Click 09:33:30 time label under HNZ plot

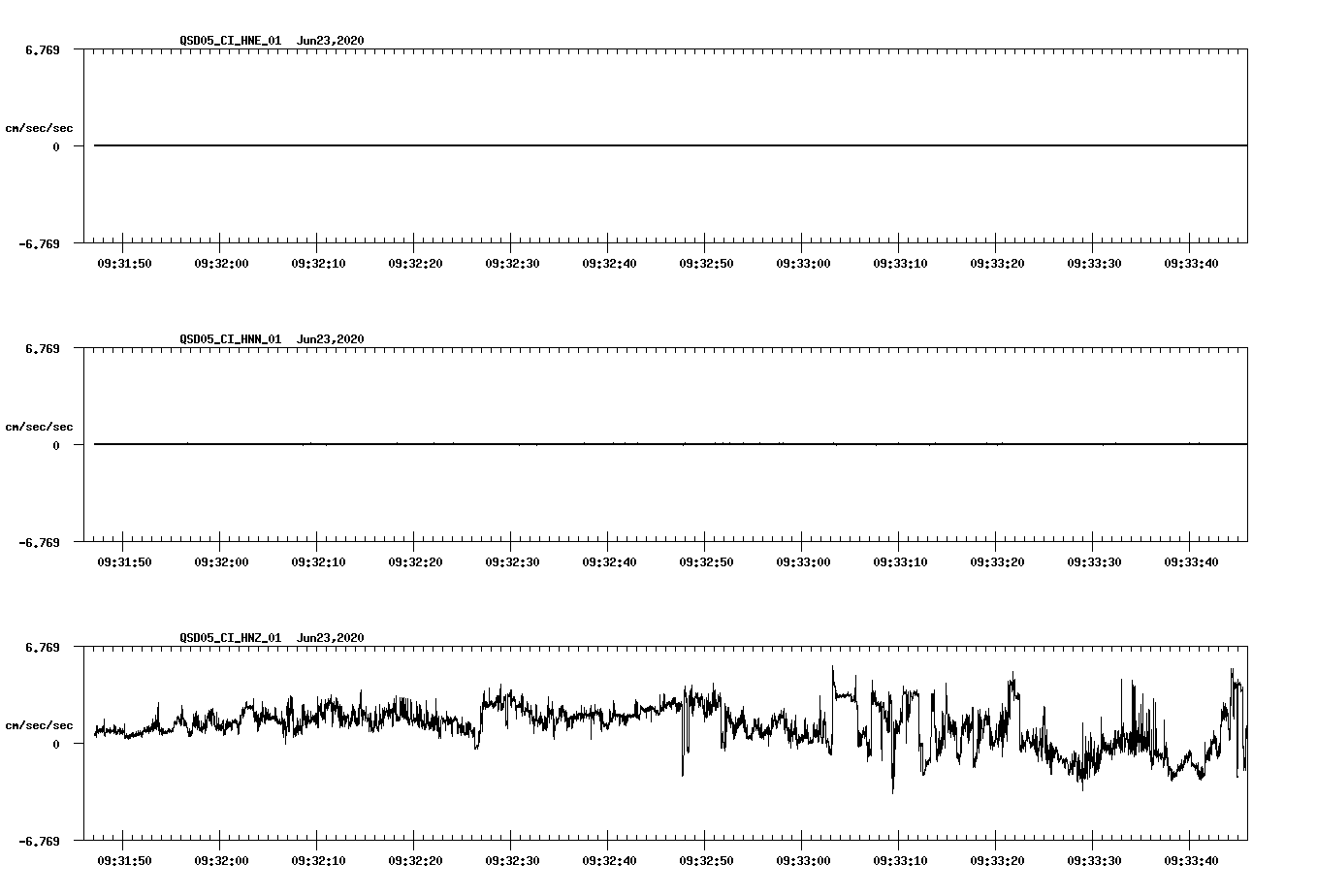coord(1094,861)
